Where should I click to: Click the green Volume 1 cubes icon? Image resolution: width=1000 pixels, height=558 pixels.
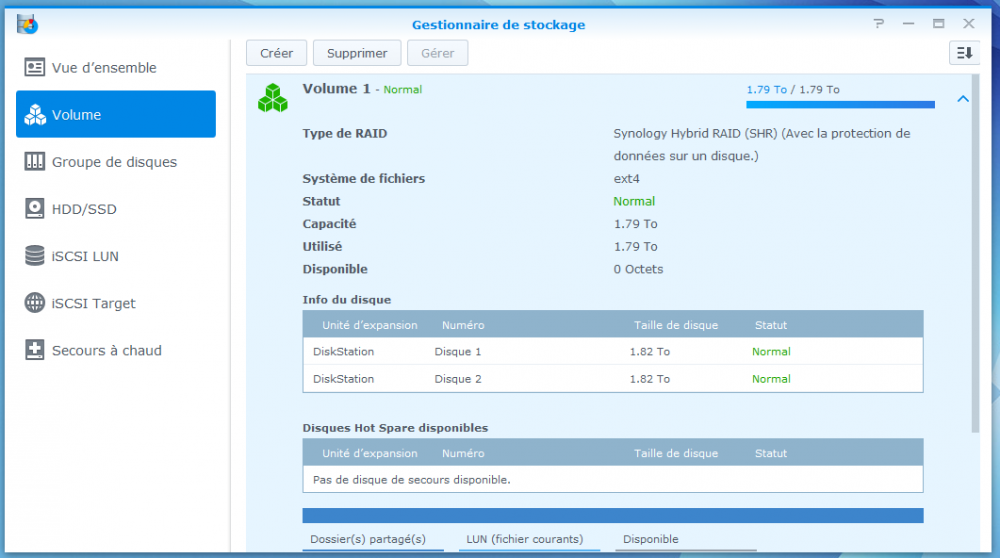coord(273,97)
